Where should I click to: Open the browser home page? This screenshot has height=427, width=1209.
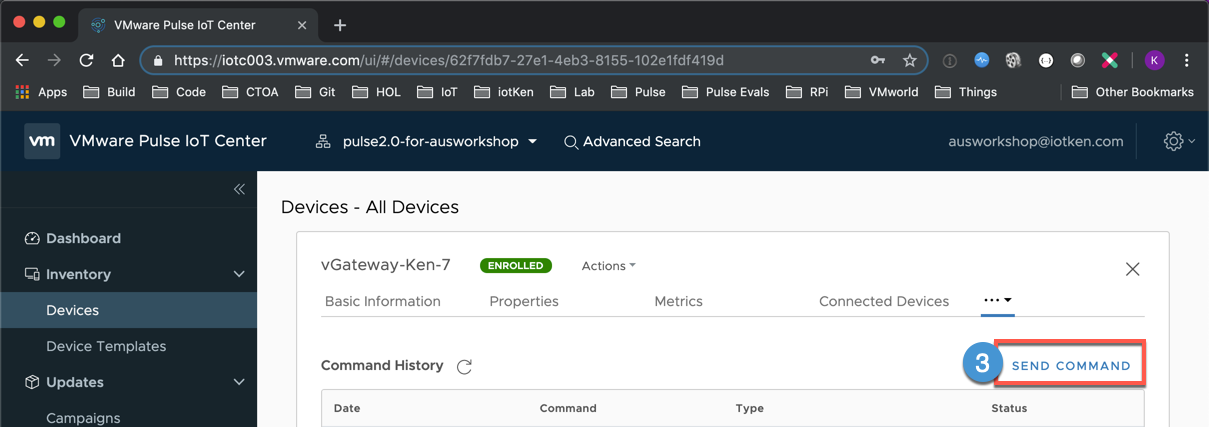[118, 60]
